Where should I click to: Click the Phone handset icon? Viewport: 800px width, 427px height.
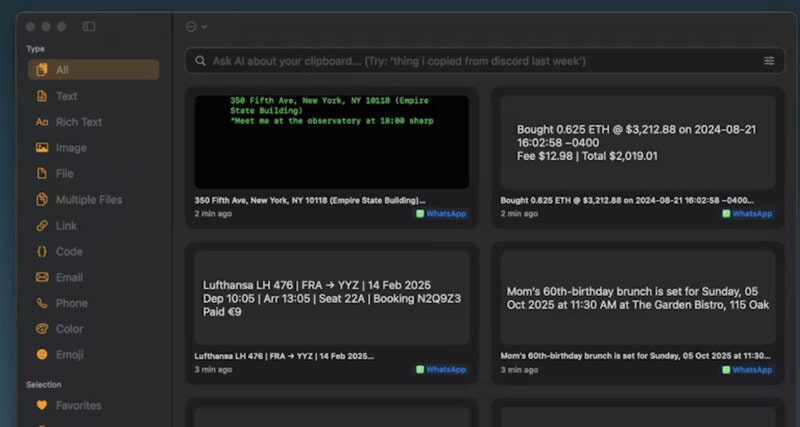coord(42,303)
